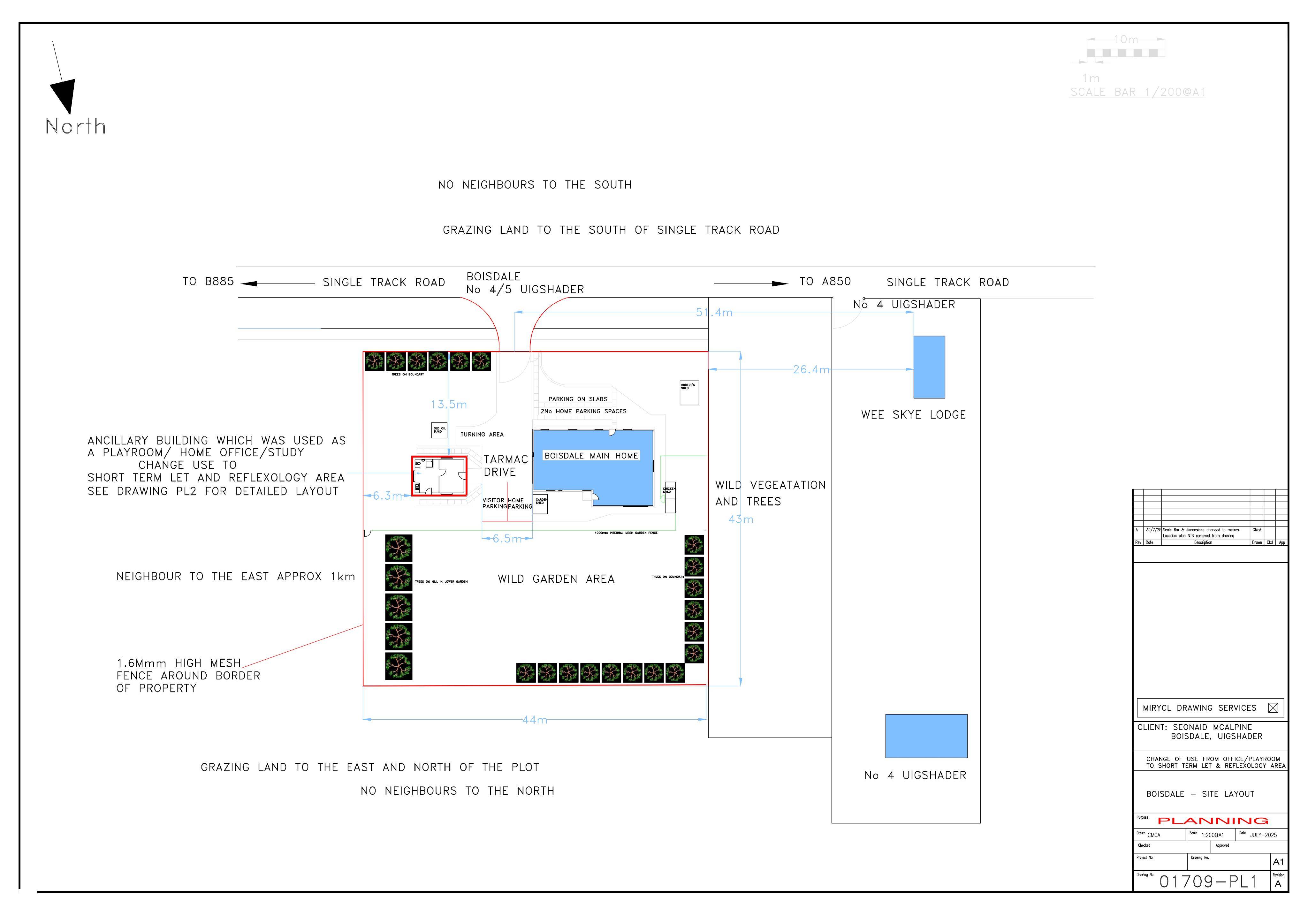This screenshot has width=1308, height=924.
Task: Click drawing number '01709-PL1'
Action: coord(1208,882)
